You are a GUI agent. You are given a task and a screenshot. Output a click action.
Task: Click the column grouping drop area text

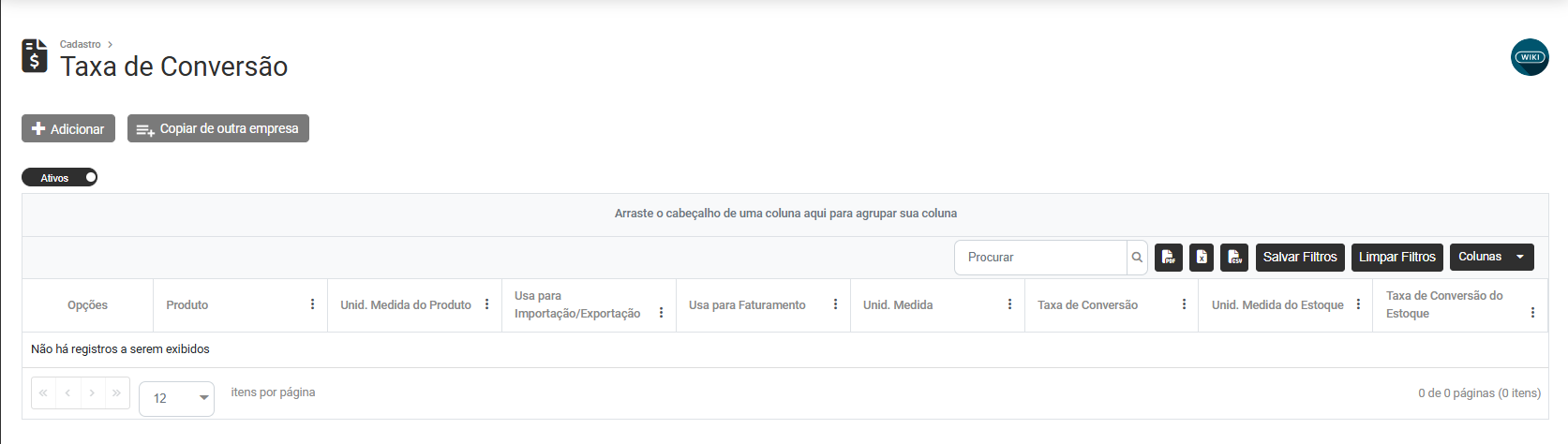(x=785, y=214)
